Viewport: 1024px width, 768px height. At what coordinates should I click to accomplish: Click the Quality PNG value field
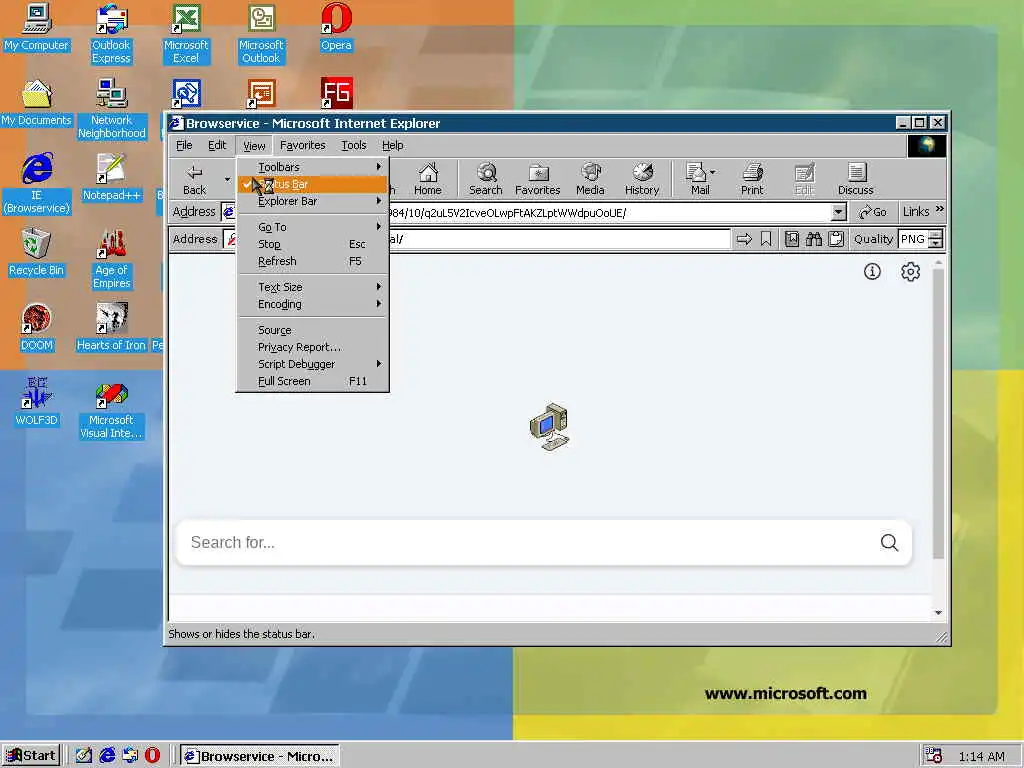point(914,239)
